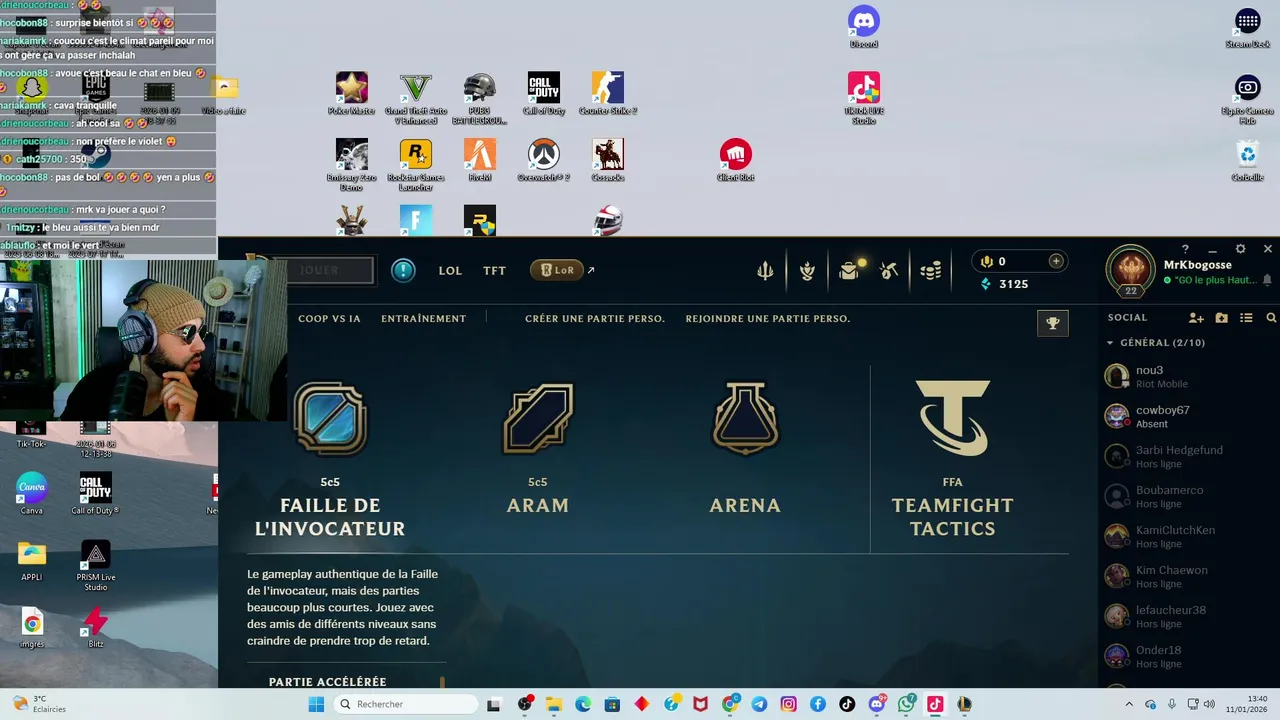Select PUBG Battlegrounds desktop shortcut
Image resolution: width=1280 pixels, height=720 pixels.
(479, 98)
